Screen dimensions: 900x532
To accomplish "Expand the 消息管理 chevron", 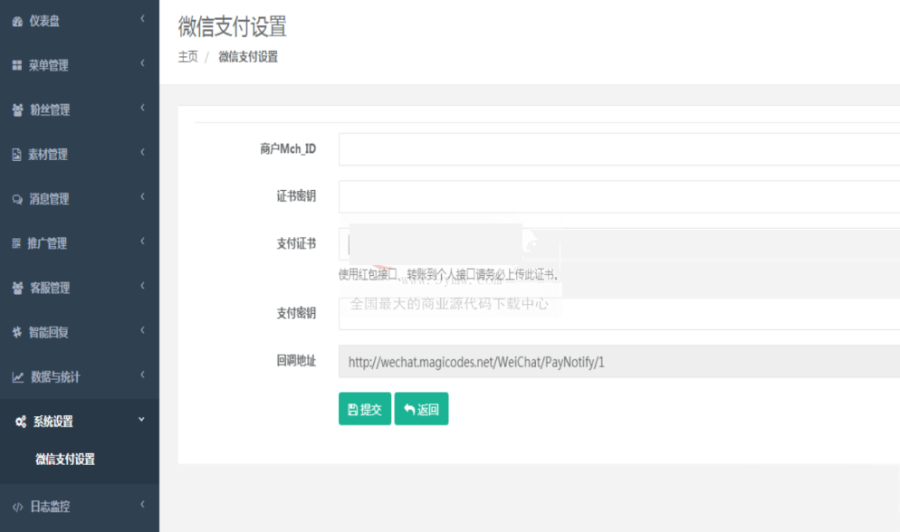I will [x=142, y=197].
